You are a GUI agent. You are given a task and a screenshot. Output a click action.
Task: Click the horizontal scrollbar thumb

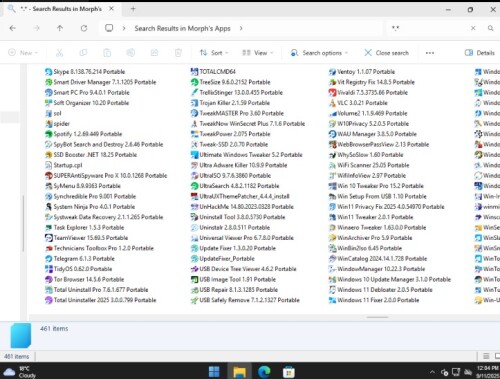(x=377, y=317)
